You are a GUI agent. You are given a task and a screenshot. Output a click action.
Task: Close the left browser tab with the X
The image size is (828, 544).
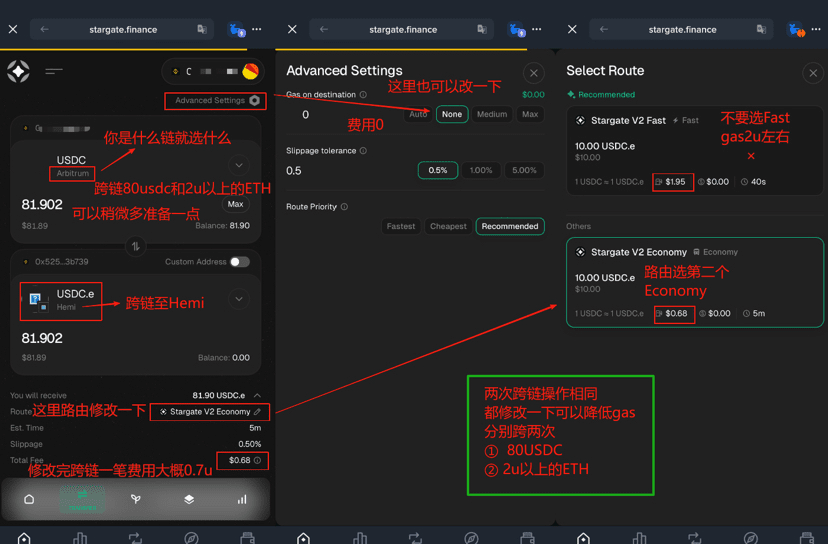pos(13,30)
